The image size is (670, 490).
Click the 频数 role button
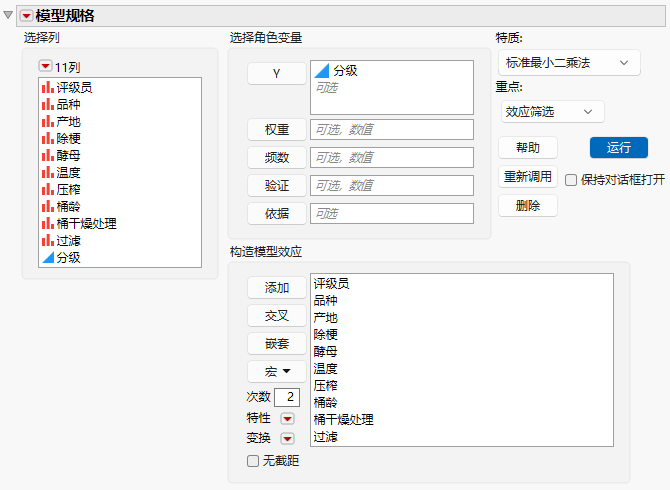coord(277,158)
